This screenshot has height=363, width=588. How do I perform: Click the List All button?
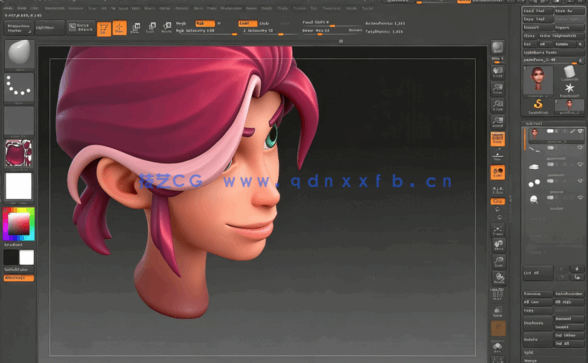click(538, 273)
